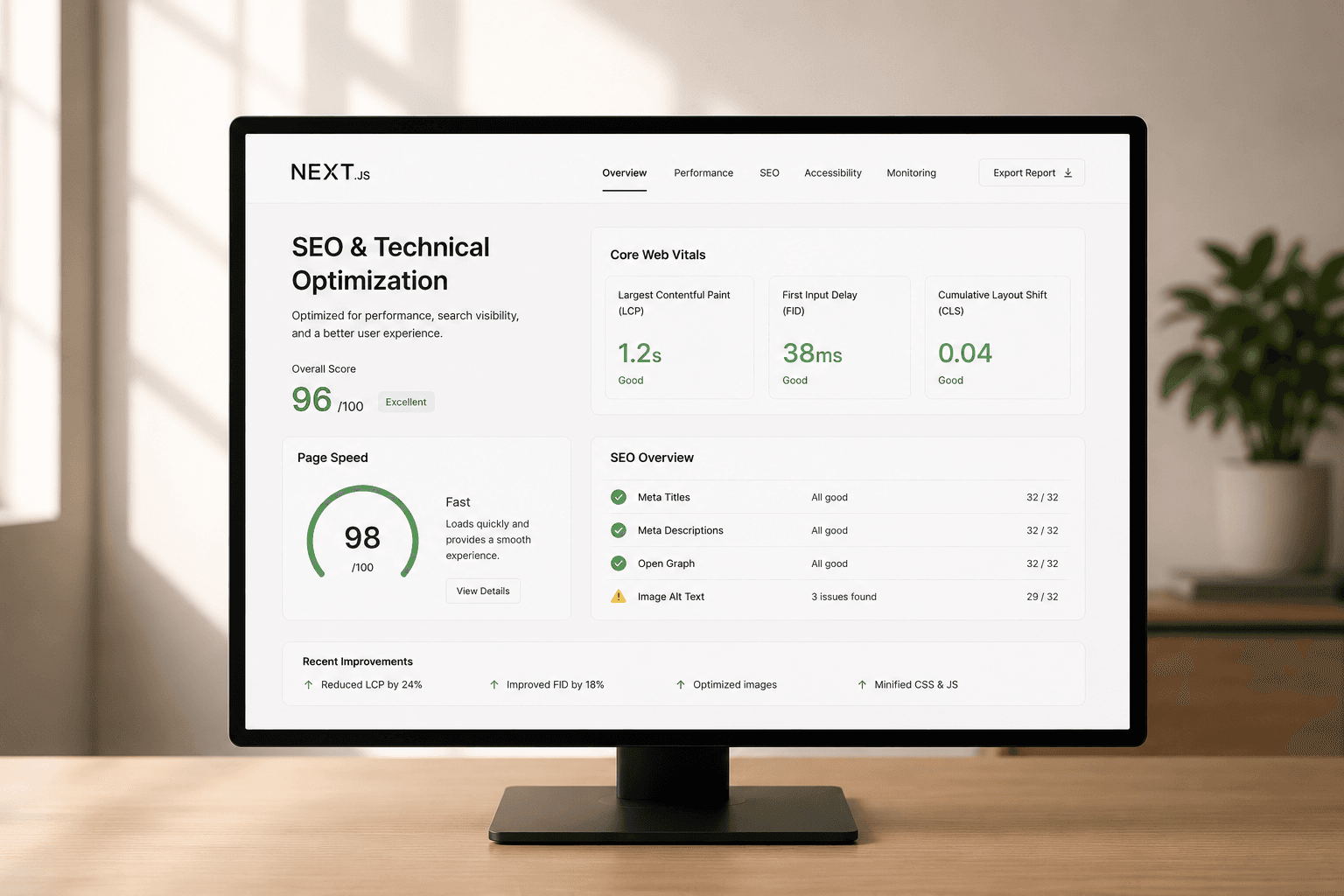Image resolution: width=1344 pixels, height=896 pixels.
Task: Click 'All good' in Open Graph row
Action: pos(829,563)
